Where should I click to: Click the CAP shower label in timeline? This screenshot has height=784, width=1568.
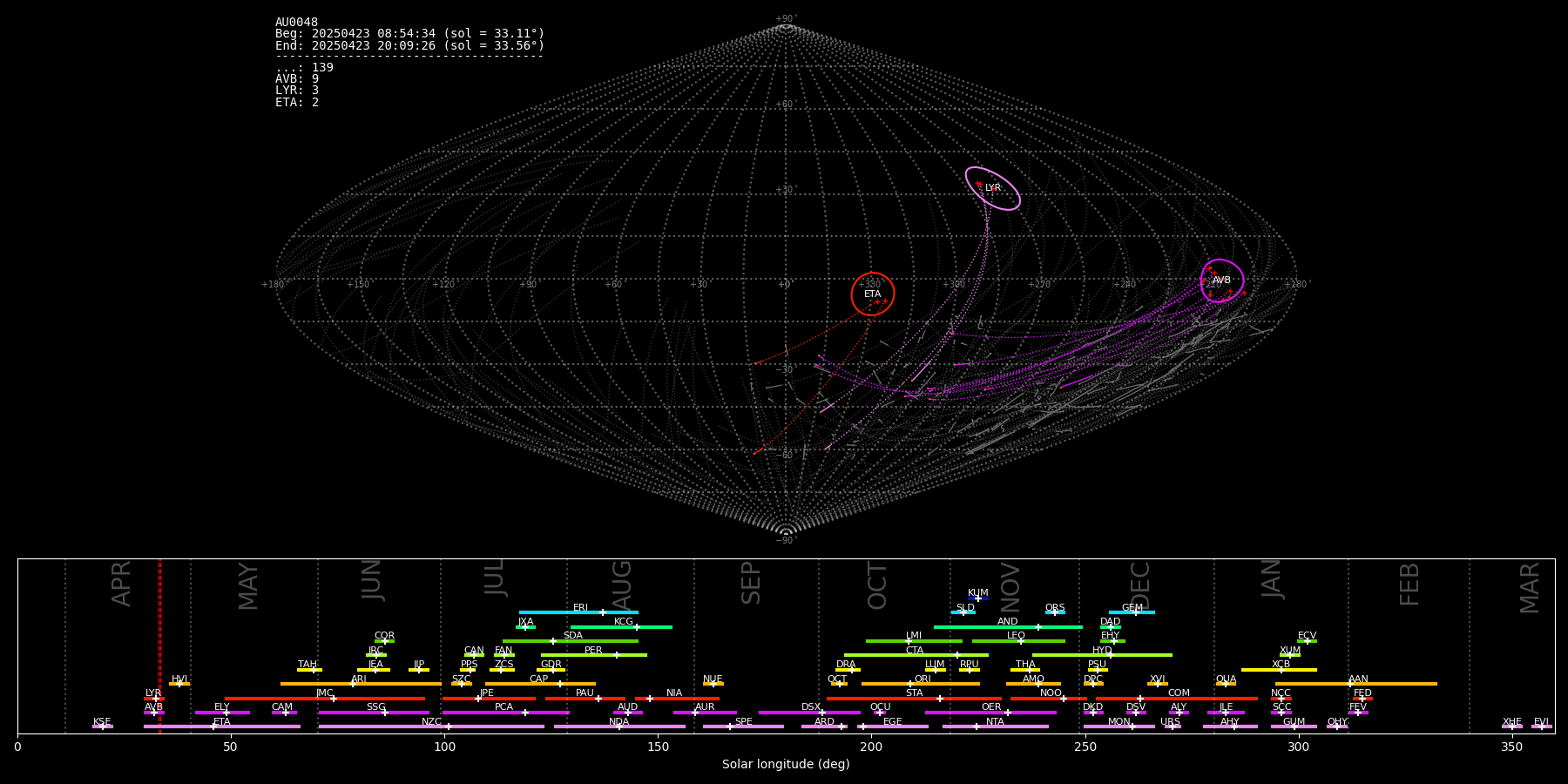coord(539,679)
